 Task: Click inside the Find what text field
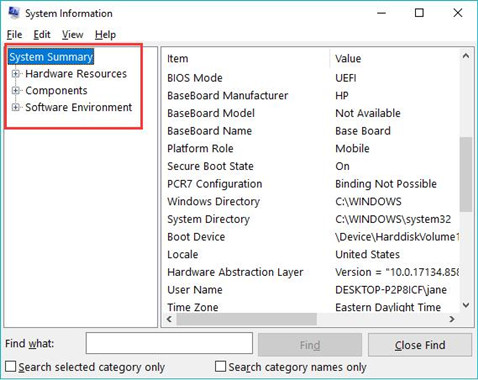pyautogui.click(x=169, y=343)
